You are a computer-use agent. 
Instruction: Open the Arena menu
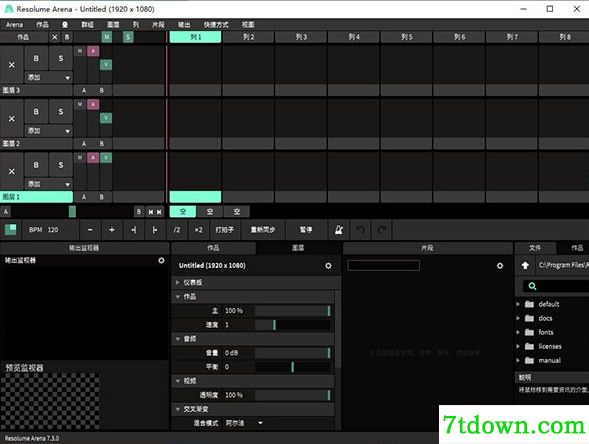coord(14,25)
